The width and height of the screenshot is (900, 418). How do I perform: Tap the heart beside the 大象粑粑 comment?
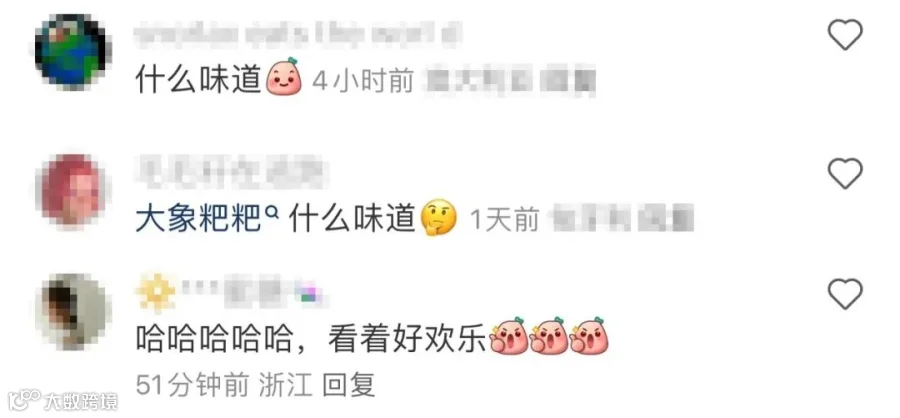(x=845, y=173)
